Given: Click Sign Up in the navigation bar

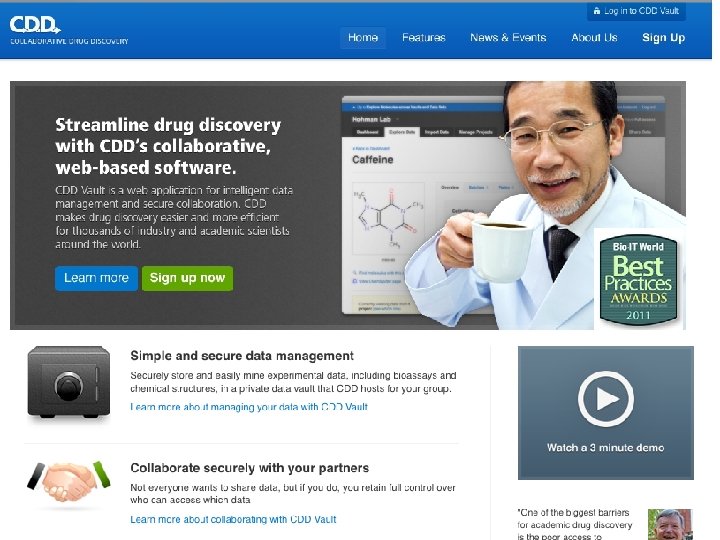Looking at the screenshot, I should point(663,38).
